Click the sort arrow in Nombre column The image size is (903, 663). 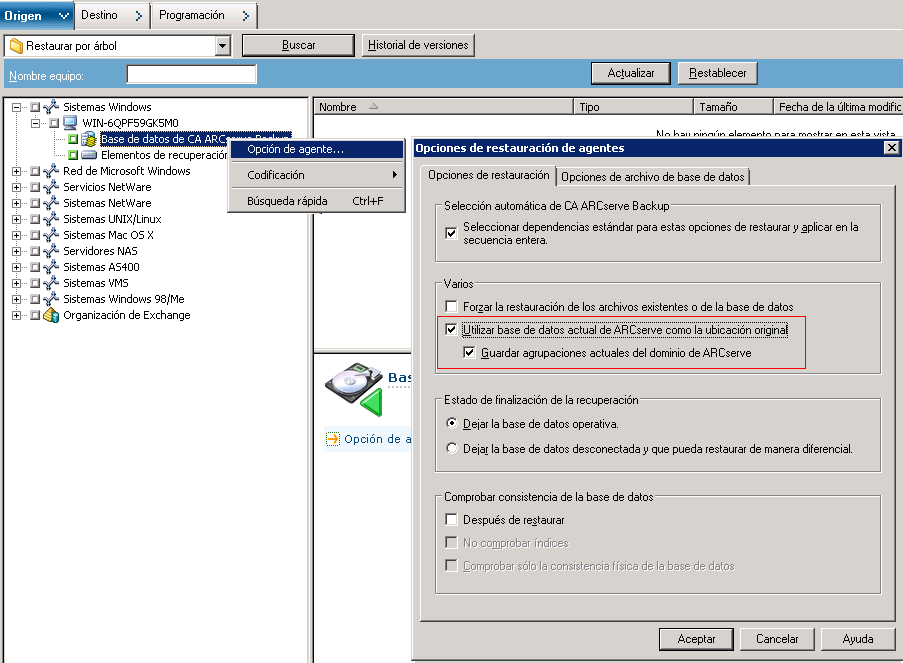point(373,107)
